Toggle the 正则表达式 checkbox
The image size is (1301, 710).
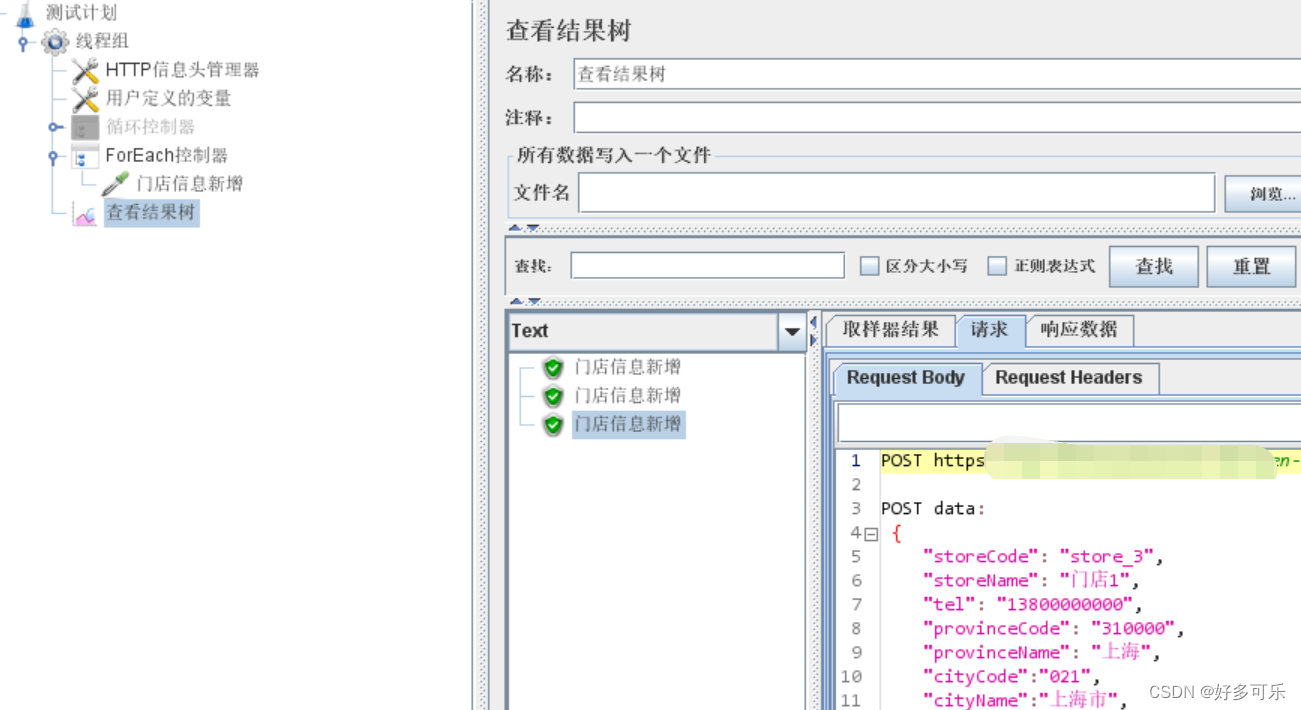pos(997,266)
